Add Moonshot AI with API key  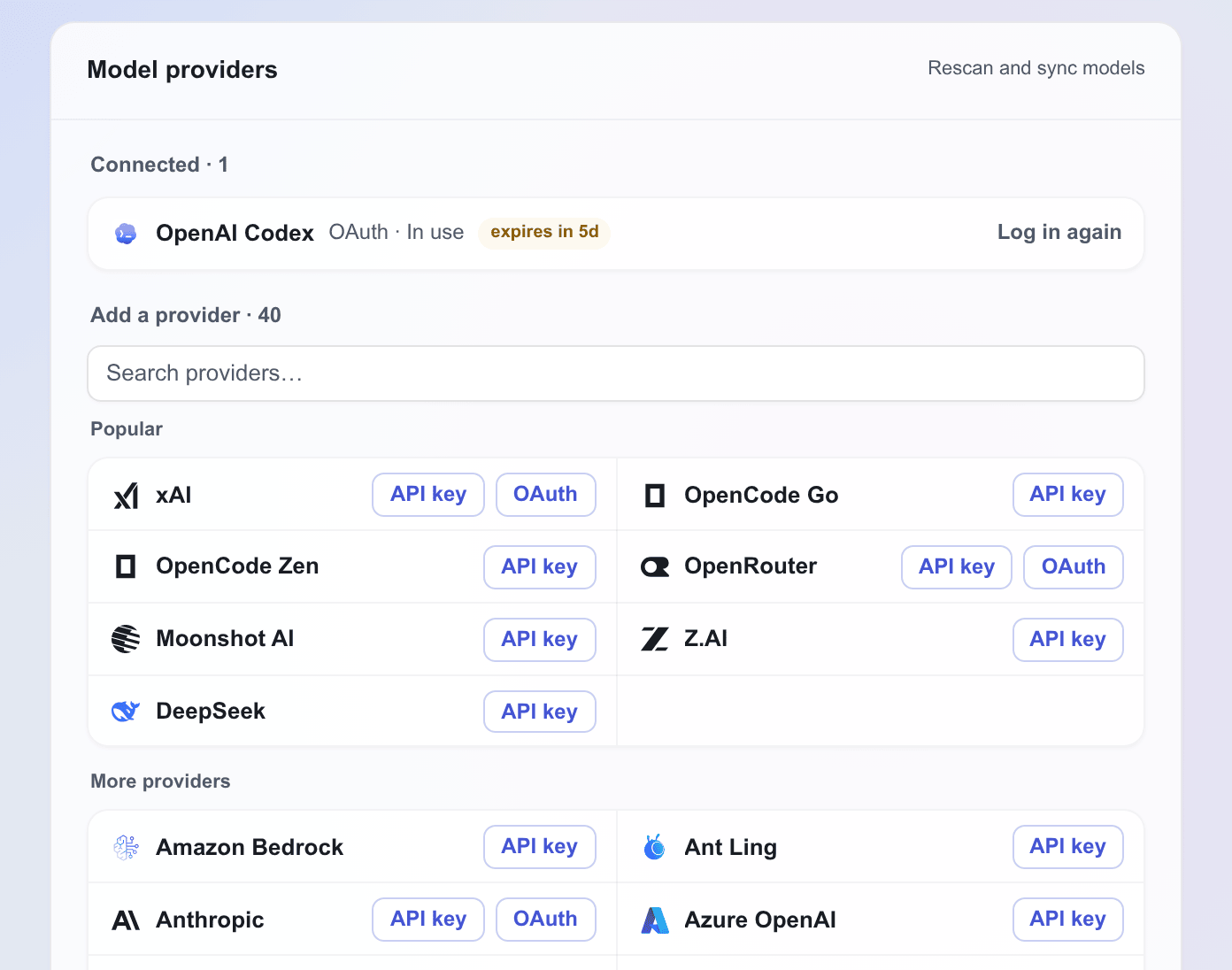click(540, 640)
